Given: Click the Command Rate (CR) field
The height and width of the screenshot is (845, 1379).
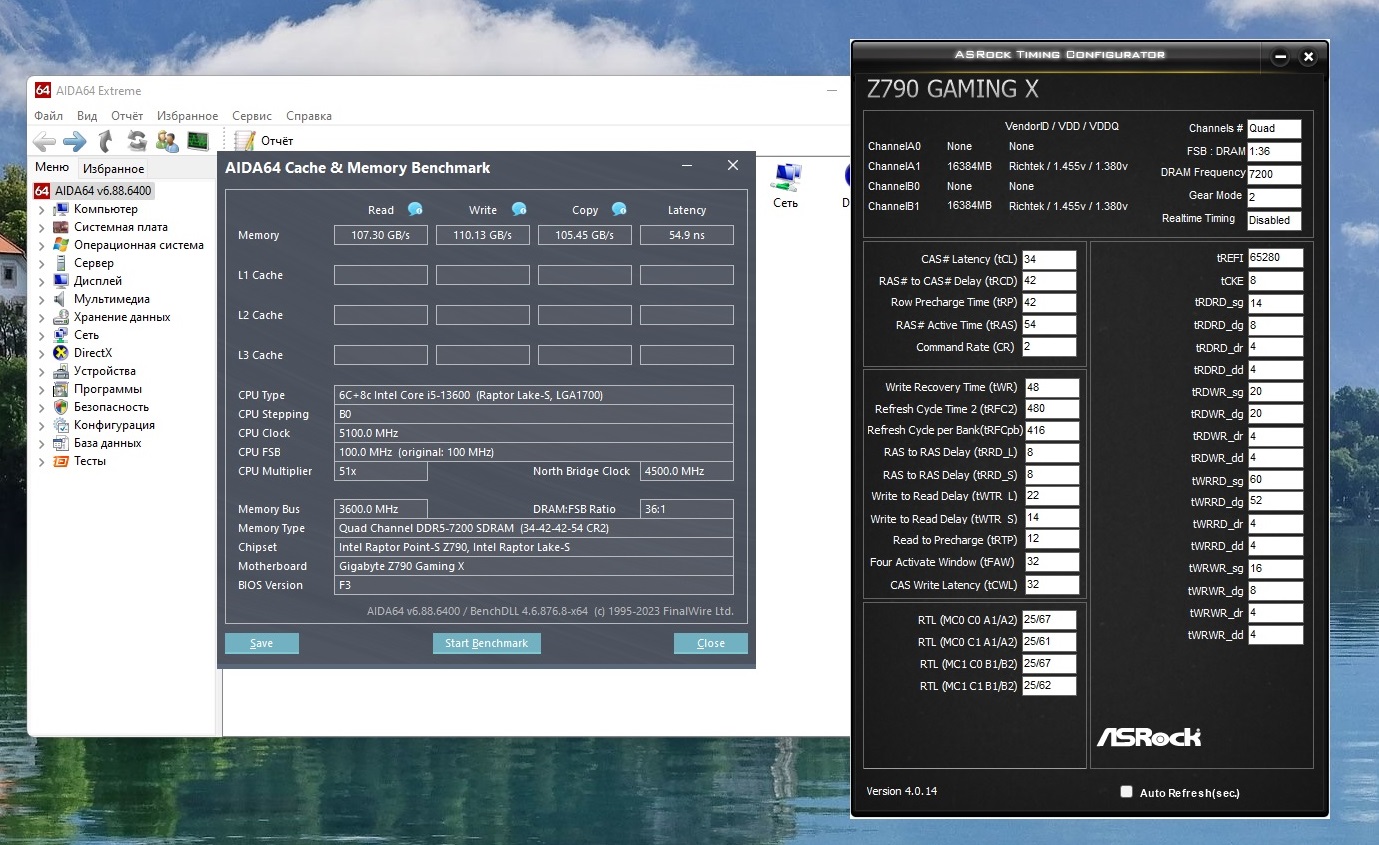Looking at the screenshot, I should (x=1049, y=347).
